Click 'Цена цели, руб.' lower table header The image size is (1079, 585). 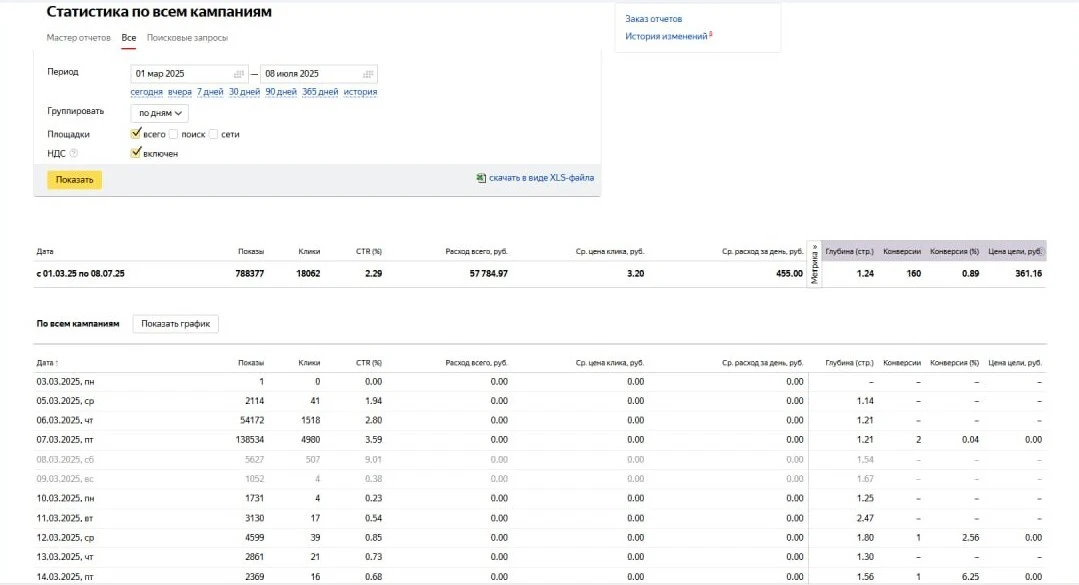tap(1015, 363)
